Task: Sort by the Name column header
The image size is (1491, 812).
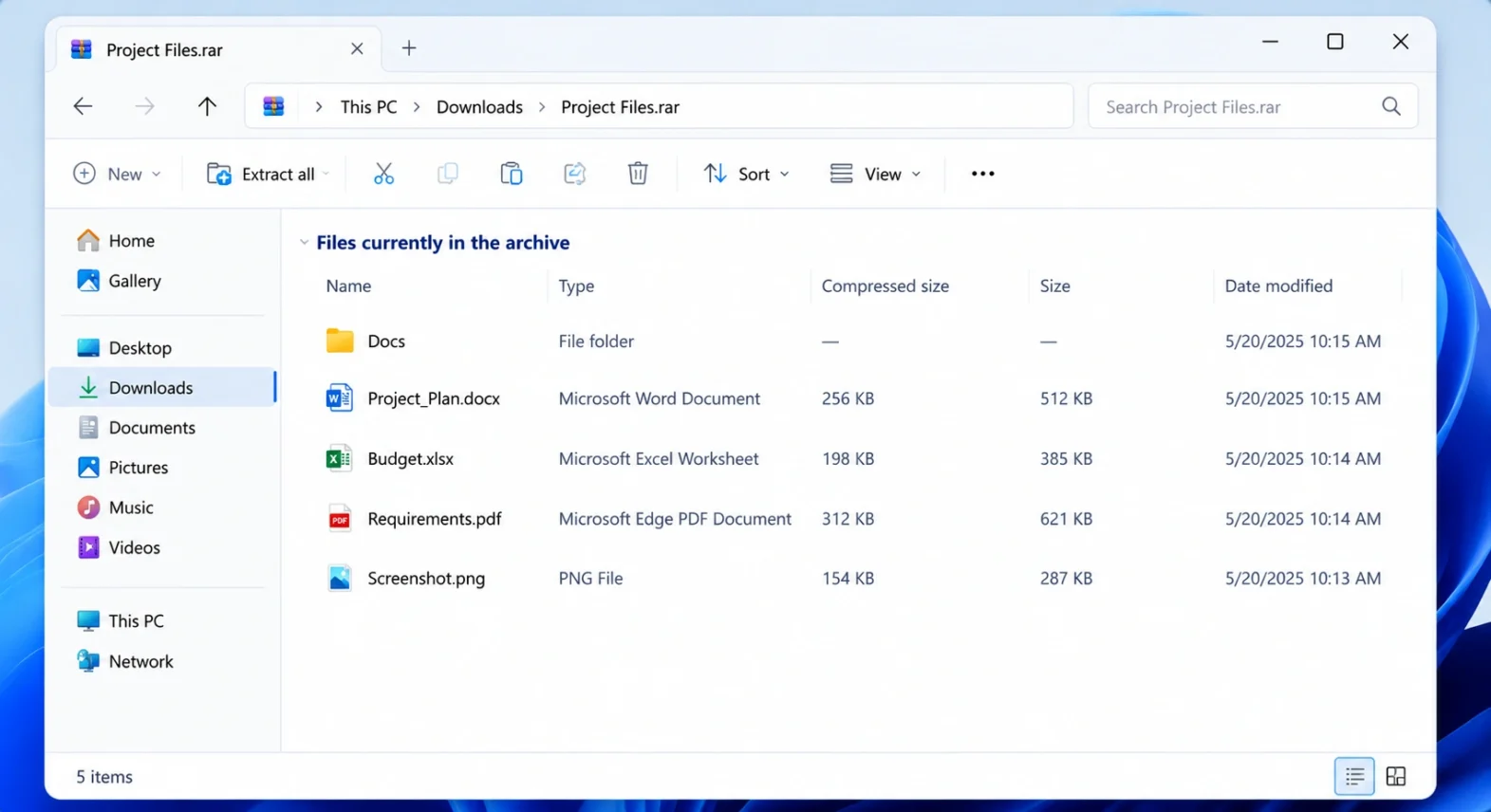Action: coord(348,286)
